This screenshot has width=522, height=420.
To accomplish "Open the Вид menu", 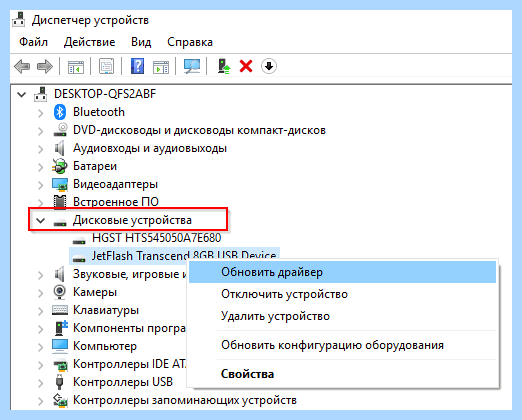I will [x=141, y=42].
